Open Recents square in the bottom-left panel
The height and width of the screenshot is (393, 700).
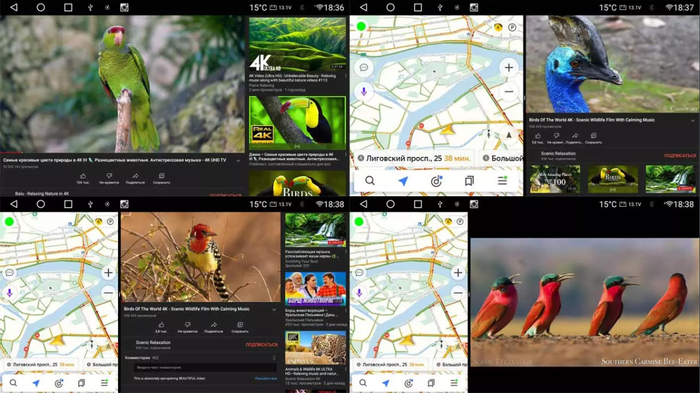[68, 204]
